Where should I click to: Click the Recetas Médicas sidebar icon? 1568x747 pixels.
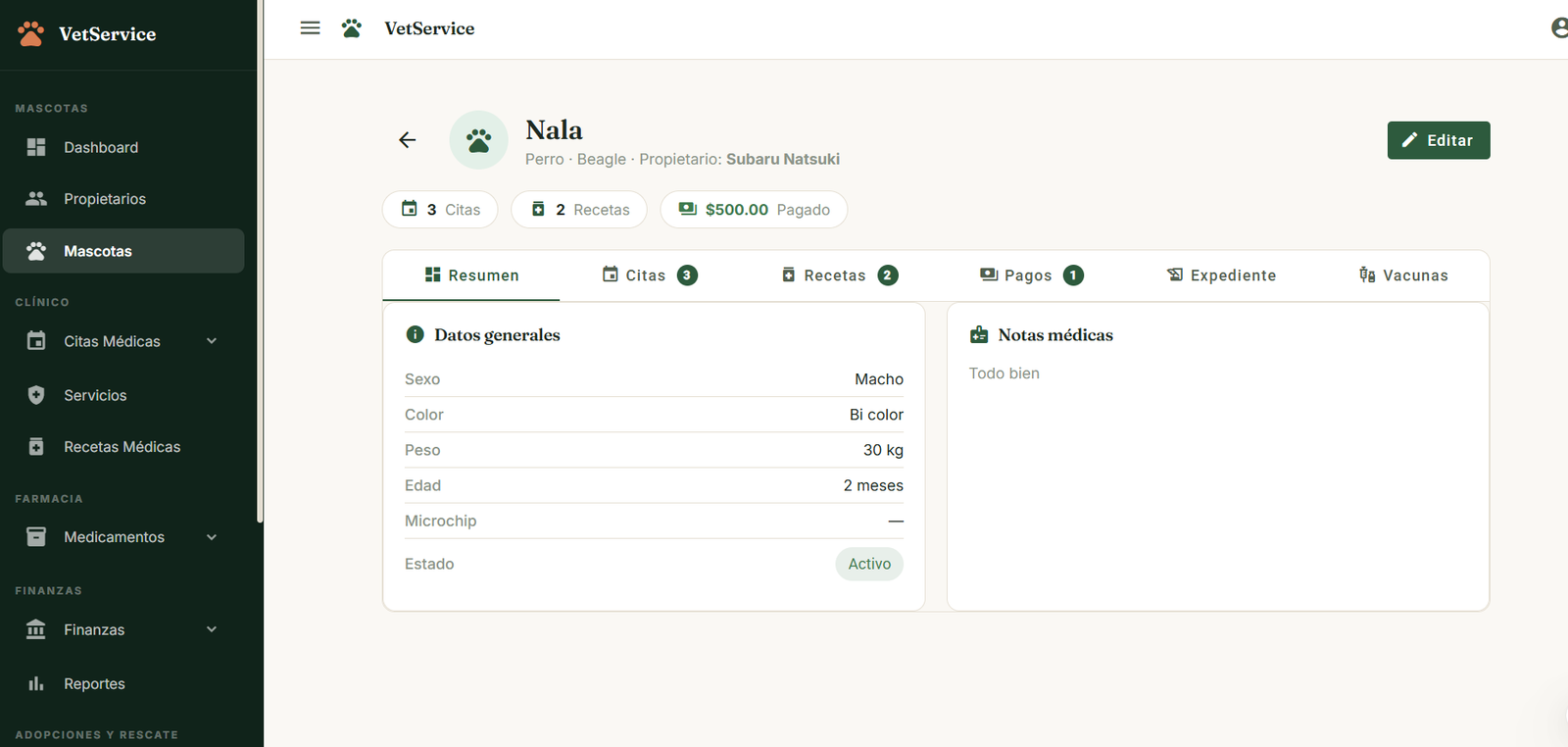(x=36, y=447)
